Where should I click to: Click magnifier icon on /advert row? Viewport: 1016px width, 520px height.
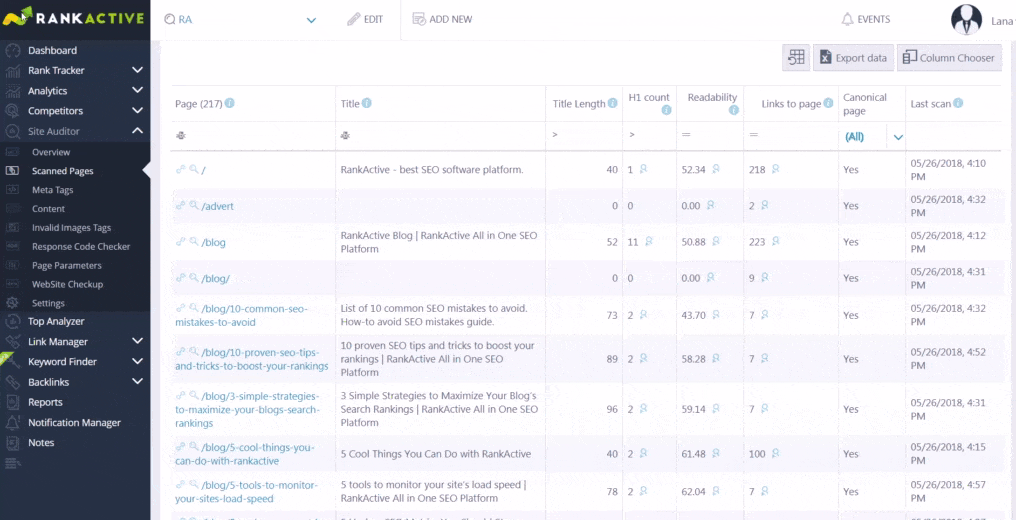tap(194, 205)
